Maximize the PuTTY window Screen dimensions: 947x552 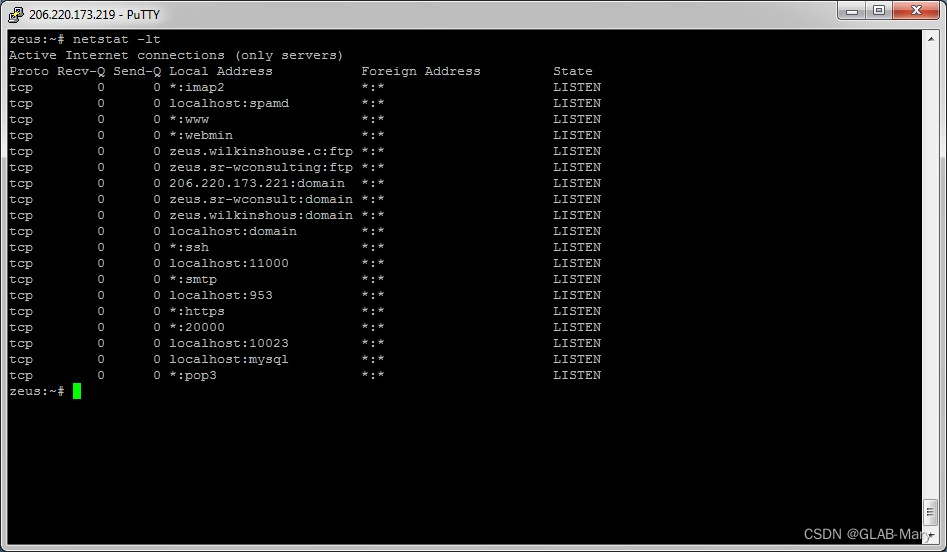tap(879, 11)
